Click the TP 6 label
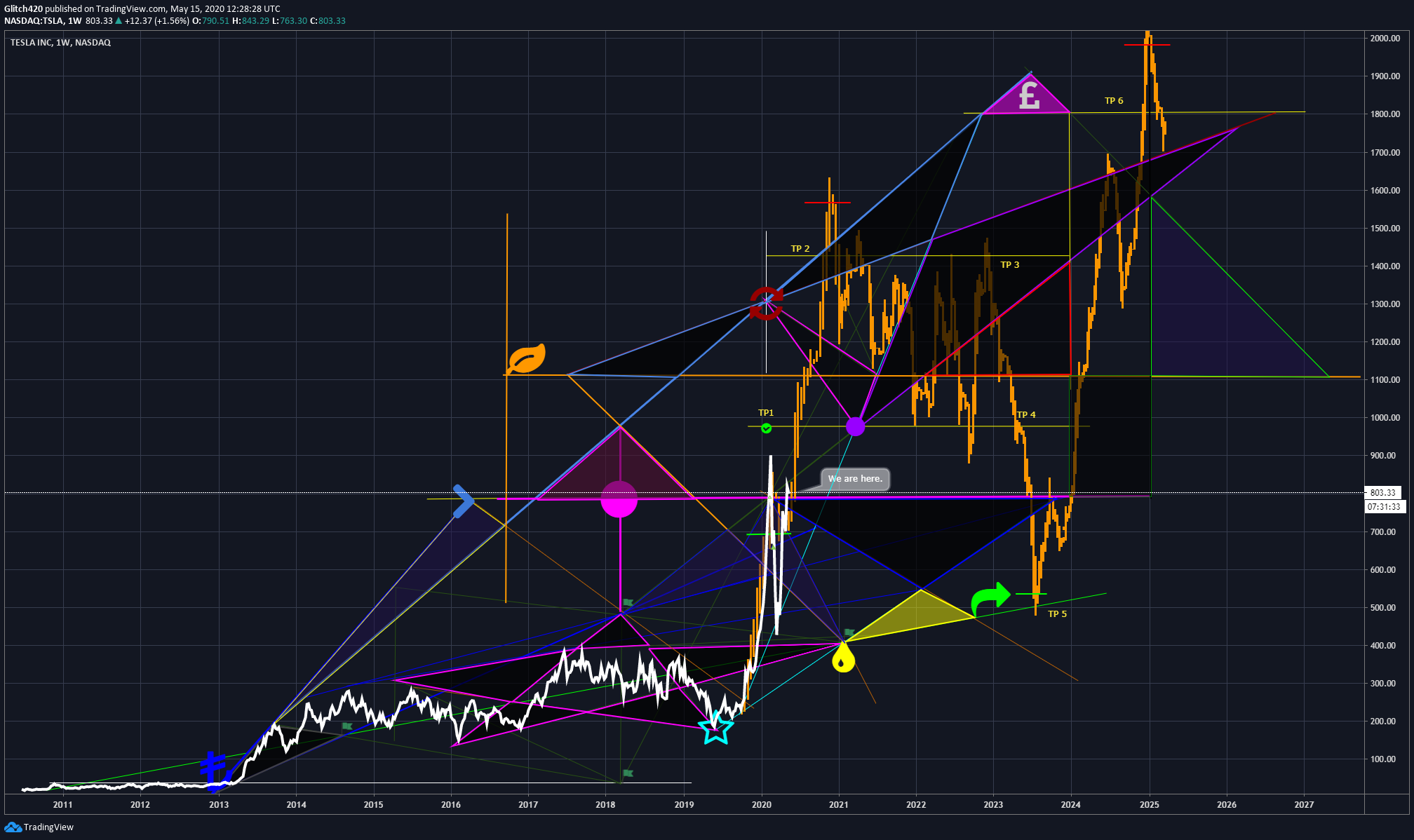 1114,101
